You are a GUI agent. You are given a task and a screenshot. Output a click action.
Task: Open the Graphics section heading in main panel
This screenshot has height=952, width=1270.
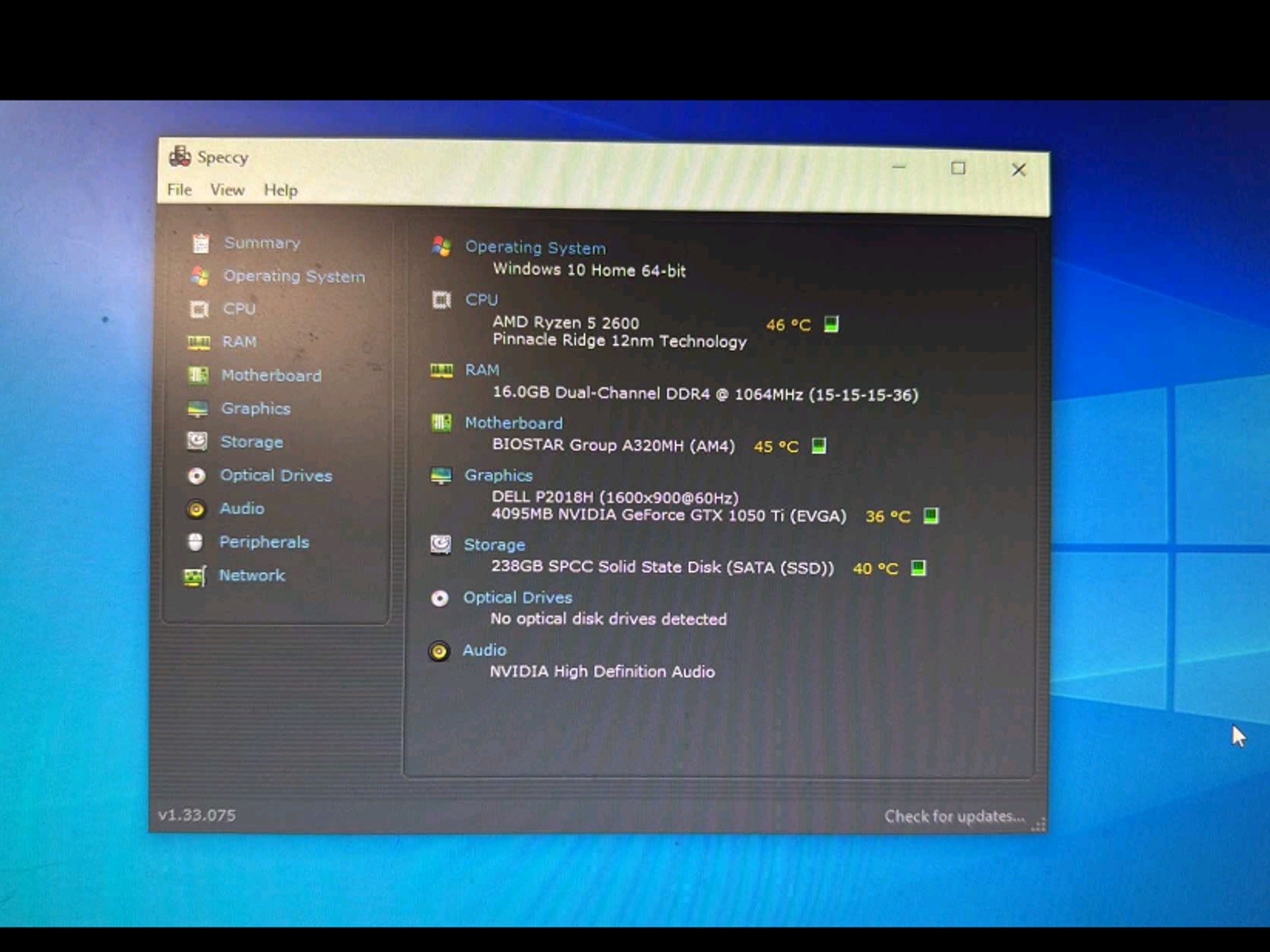(499, 475)
